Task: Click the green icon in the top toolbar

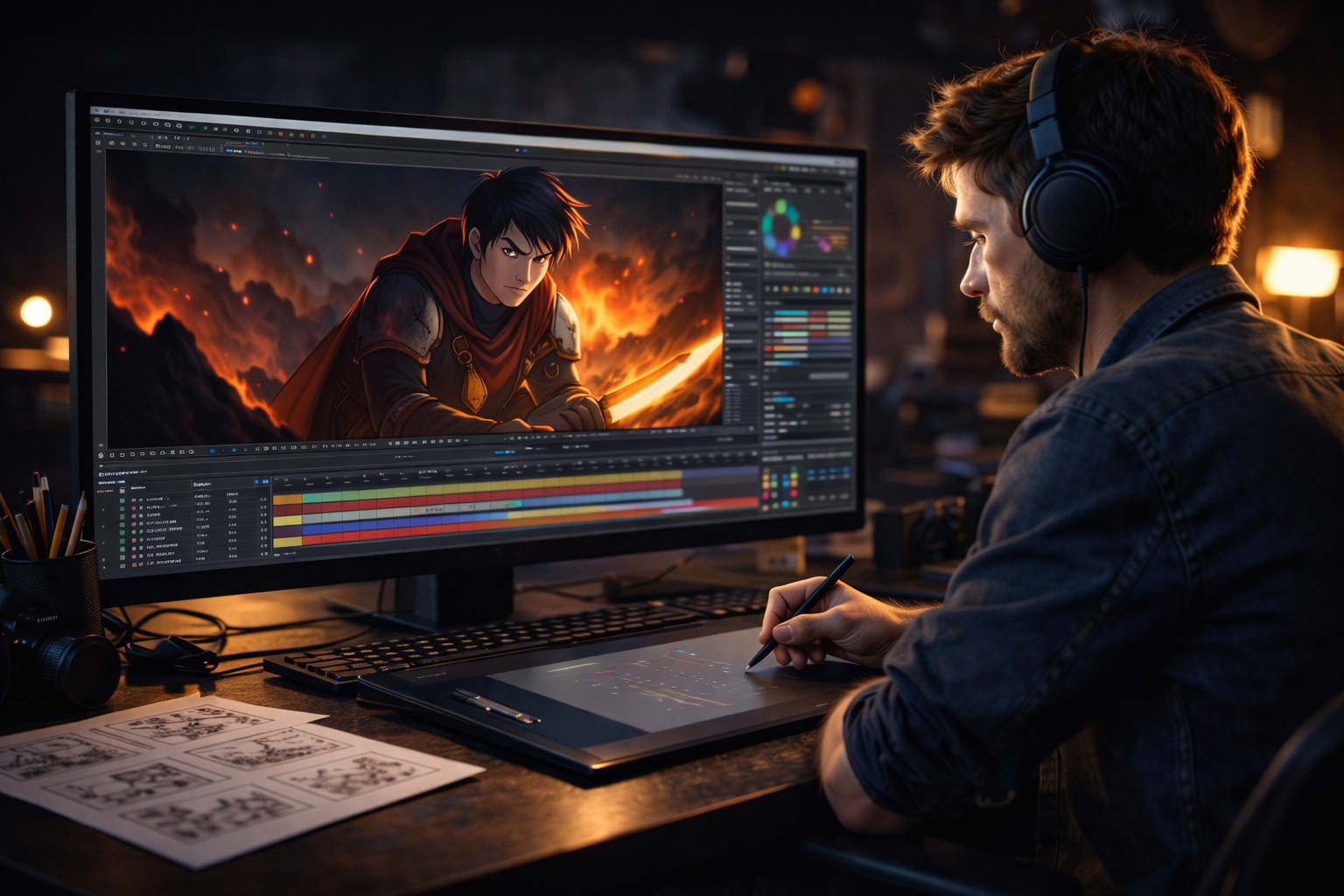Action: [x=205, y=128]
